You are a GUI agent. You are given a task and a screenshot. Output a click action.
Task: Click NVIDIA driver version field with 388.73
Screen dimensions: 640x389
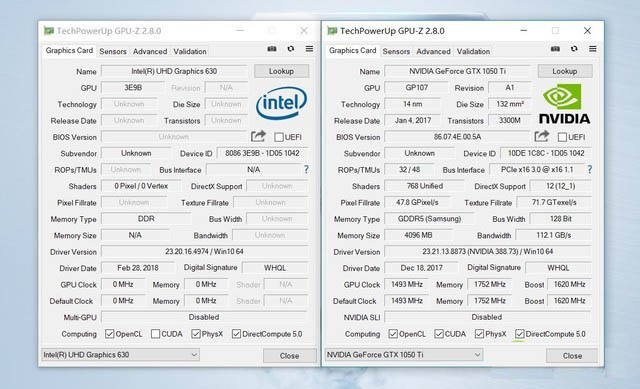tap(488, 251)
